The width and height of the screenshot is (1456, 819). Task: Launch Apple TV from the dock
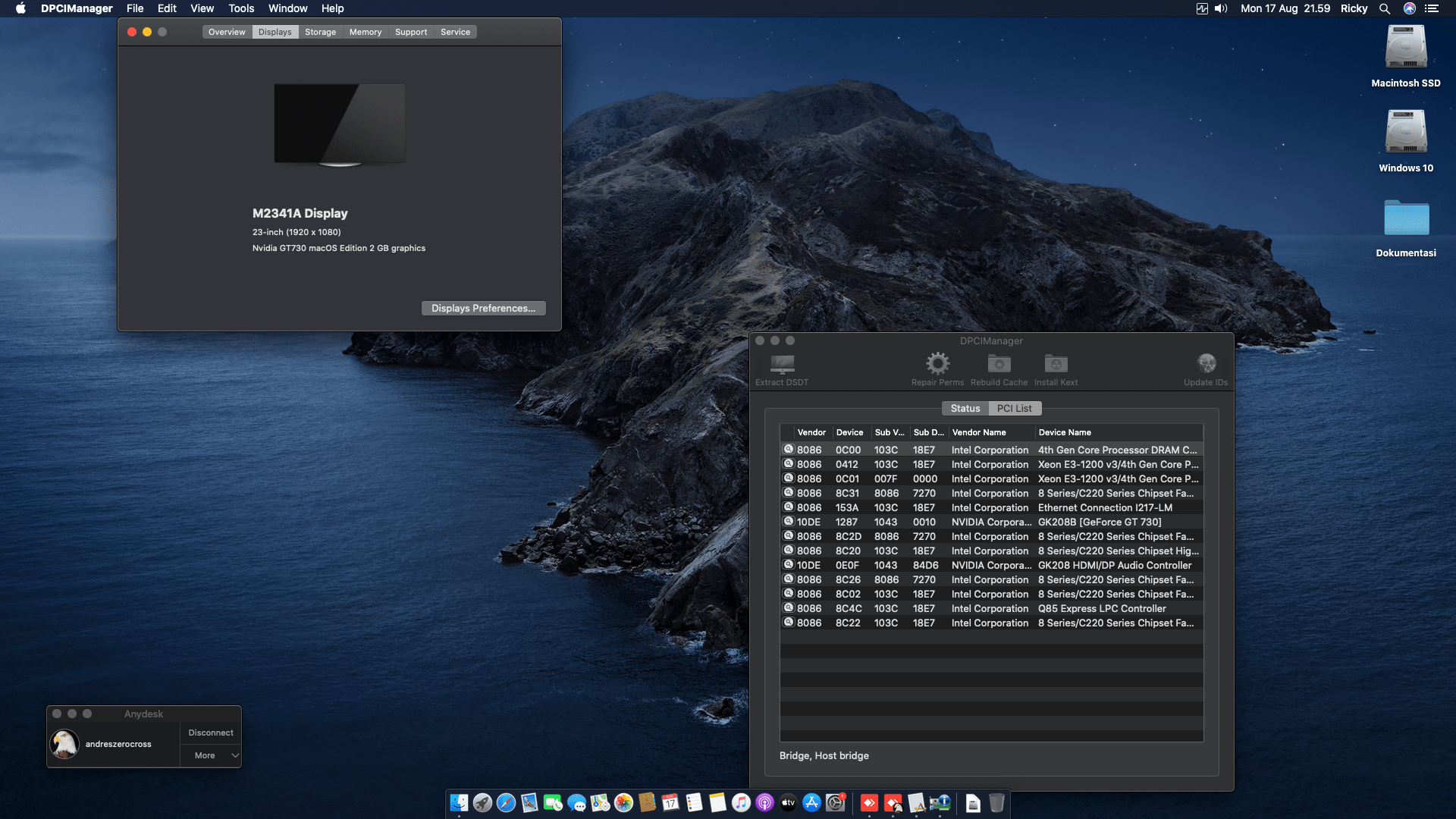point(788,802)
